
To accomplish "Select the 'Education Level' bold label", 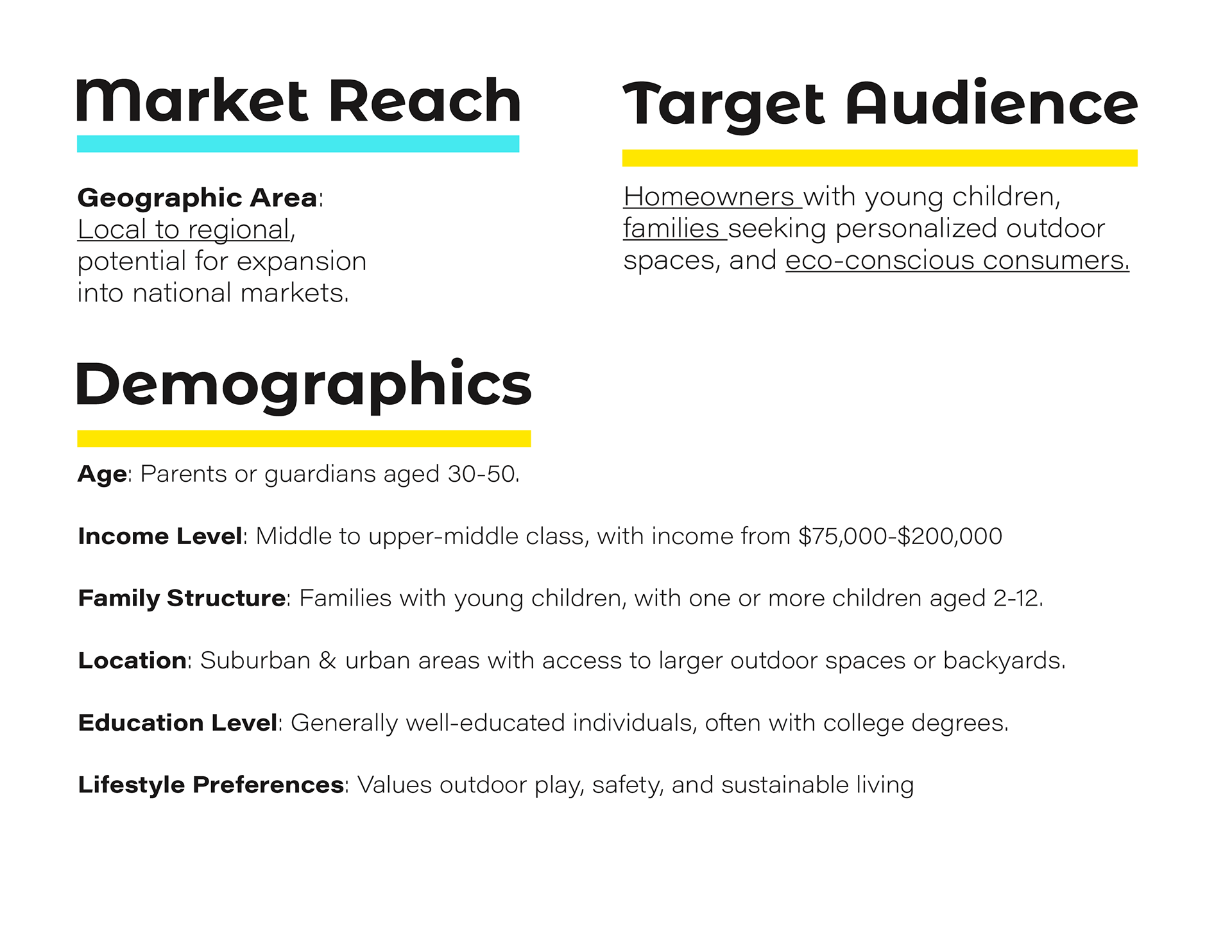I will 178,723.
